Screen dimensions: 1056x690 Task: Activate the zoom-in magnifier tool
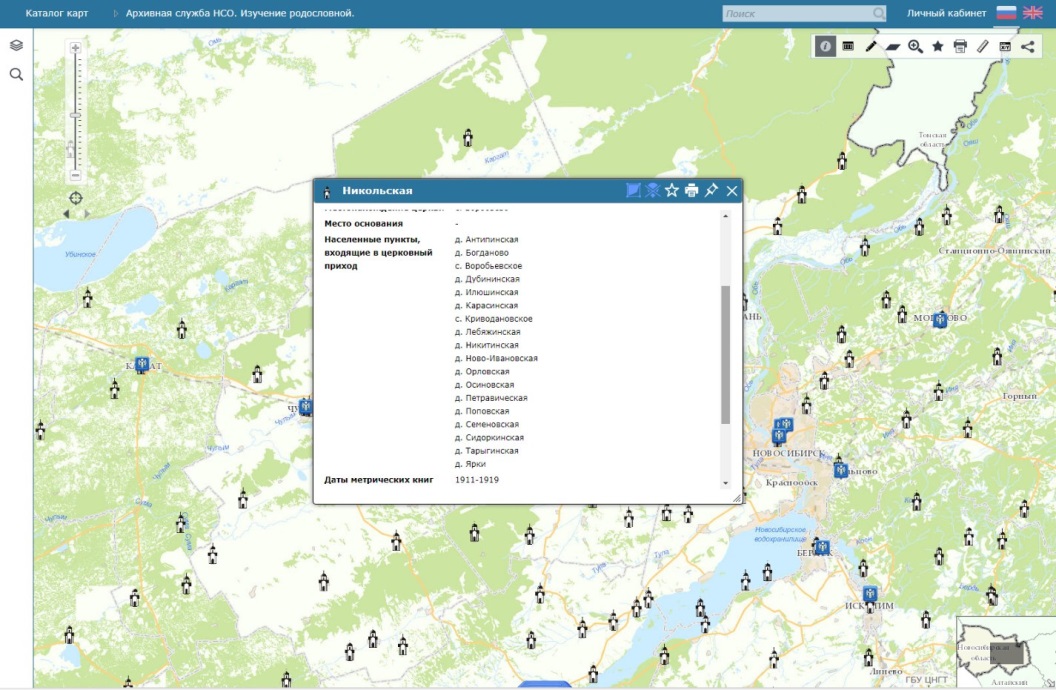coord(915,46)
